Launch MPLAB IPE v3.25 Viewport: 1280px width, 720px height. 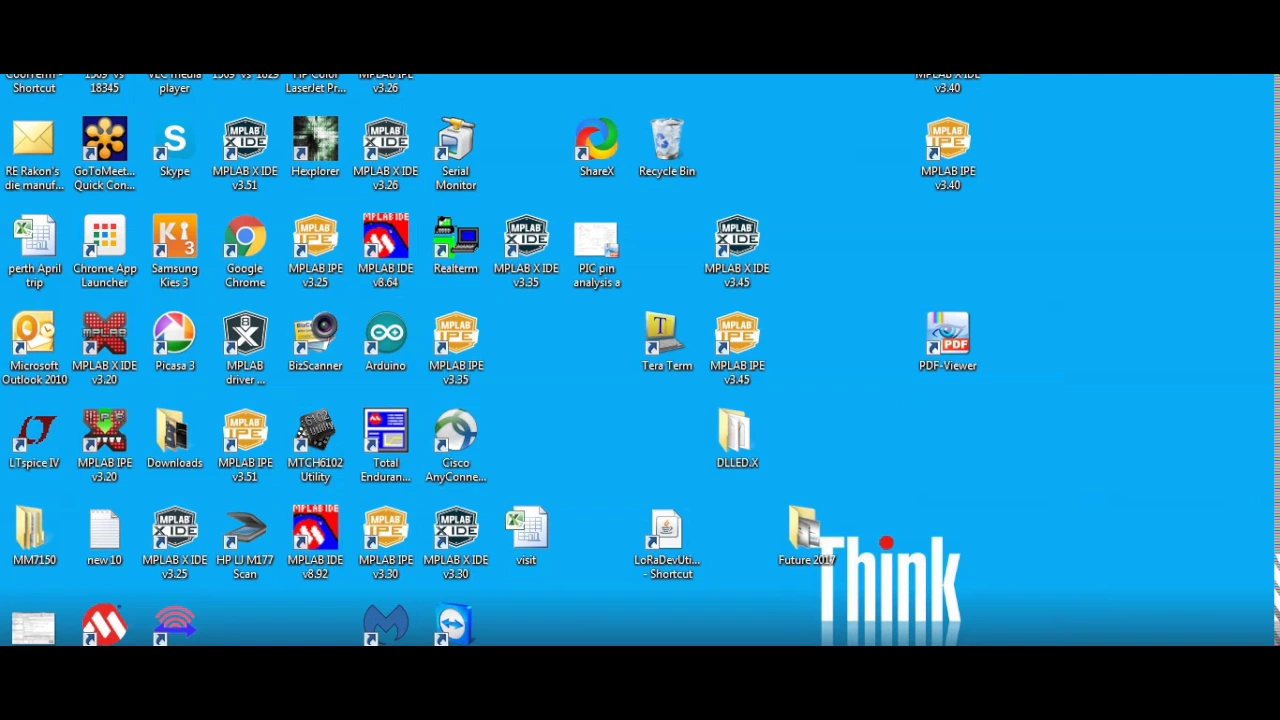315,252
